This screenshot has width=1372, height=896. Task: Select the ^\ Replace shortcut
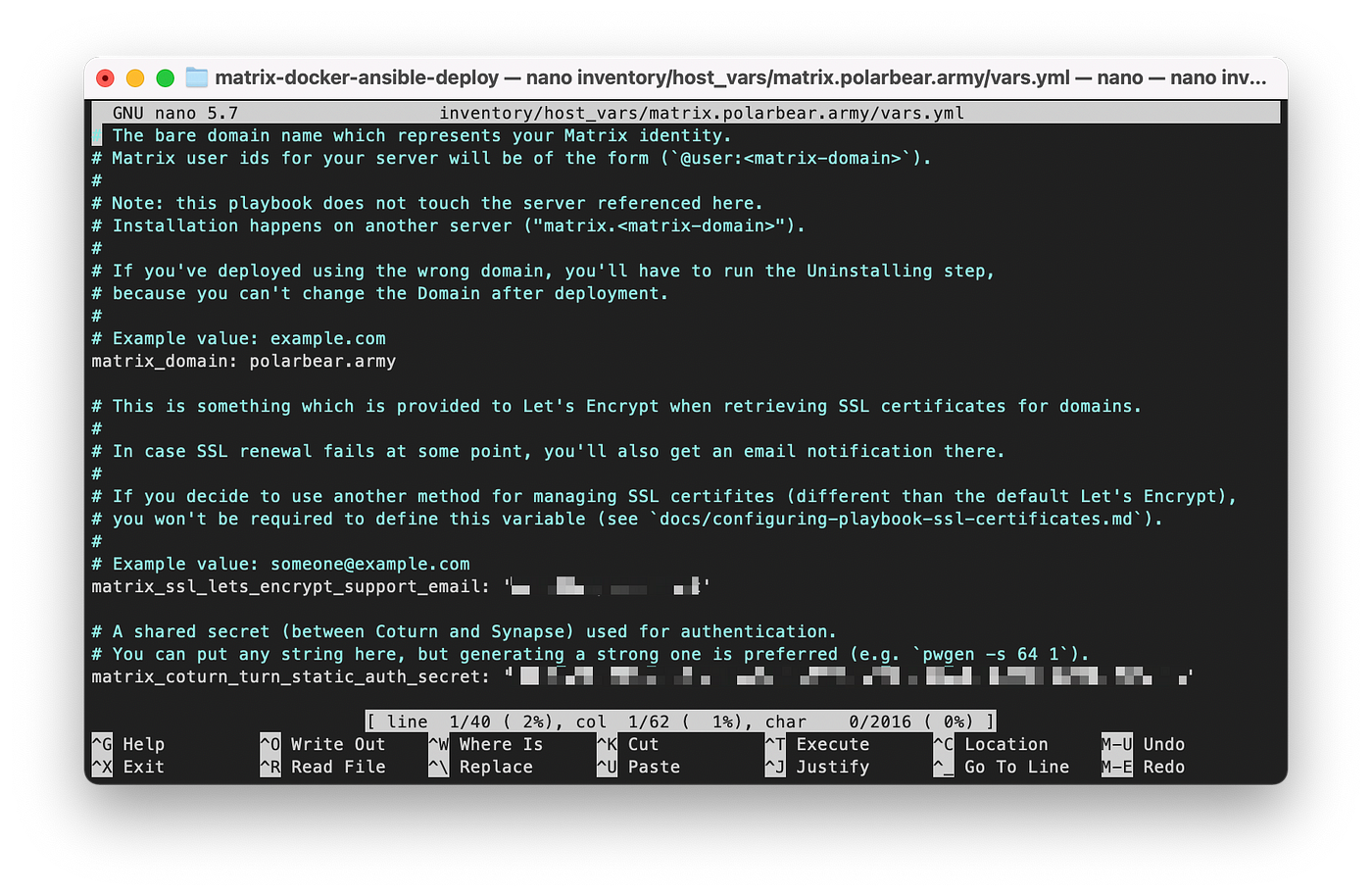click(481, 767)
